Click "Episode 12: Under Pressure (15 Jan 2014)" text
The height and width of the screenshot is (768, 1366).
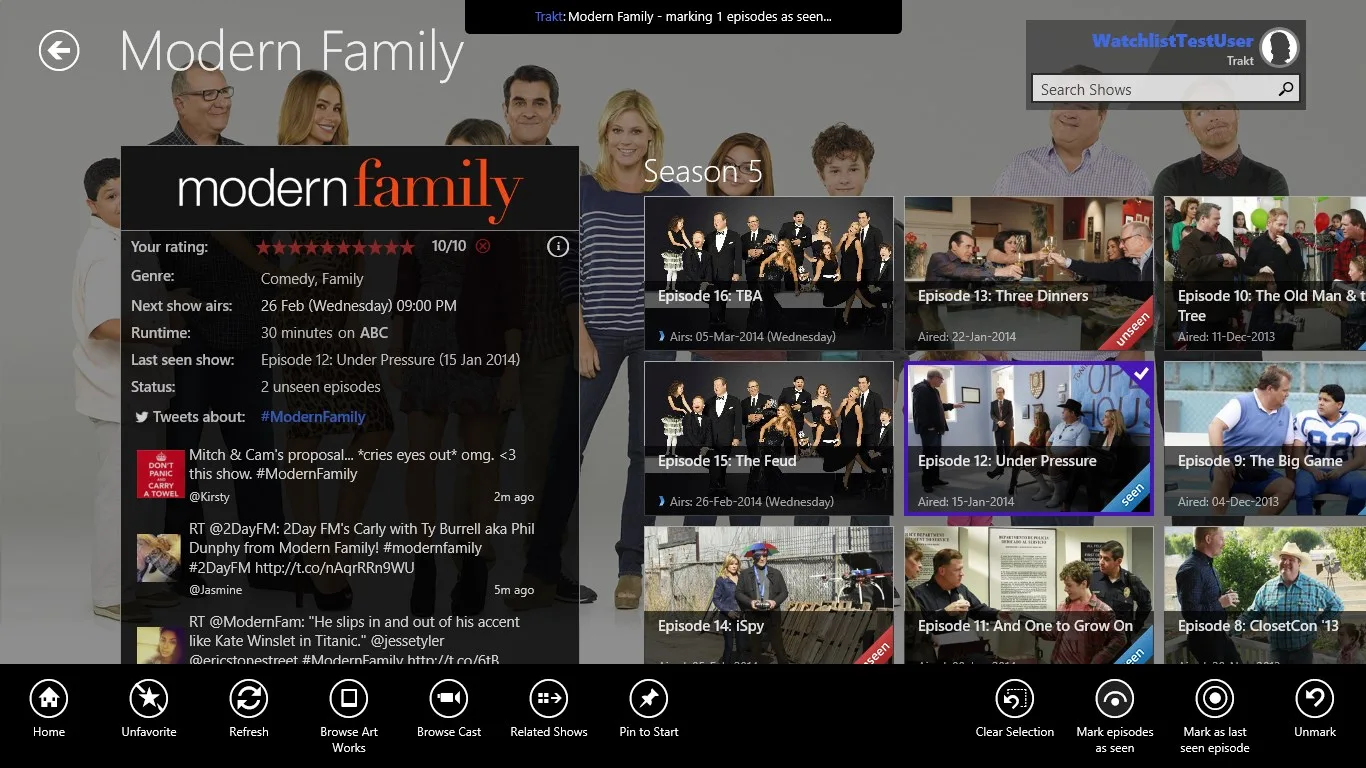pyautogui.click(x=391, y=360)
